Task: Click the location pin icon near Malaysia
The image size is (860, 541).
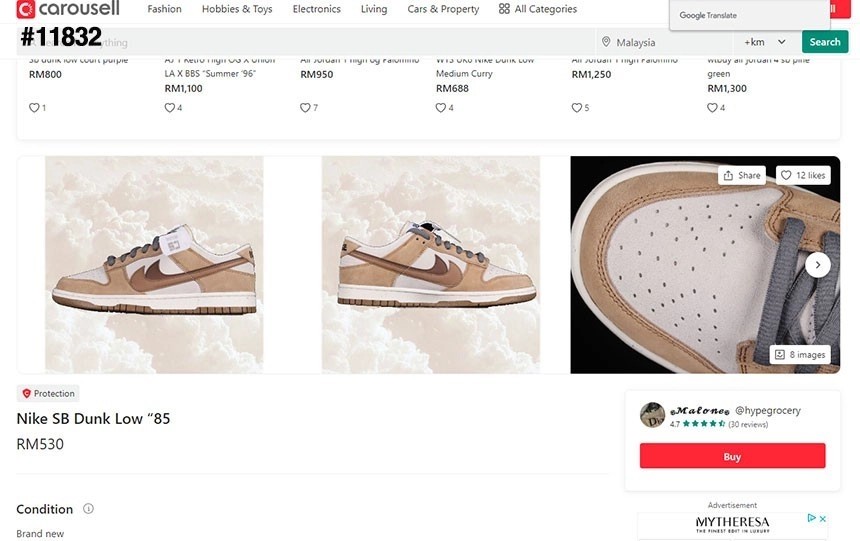Action: pyautogui.click(x=605, y=42)
